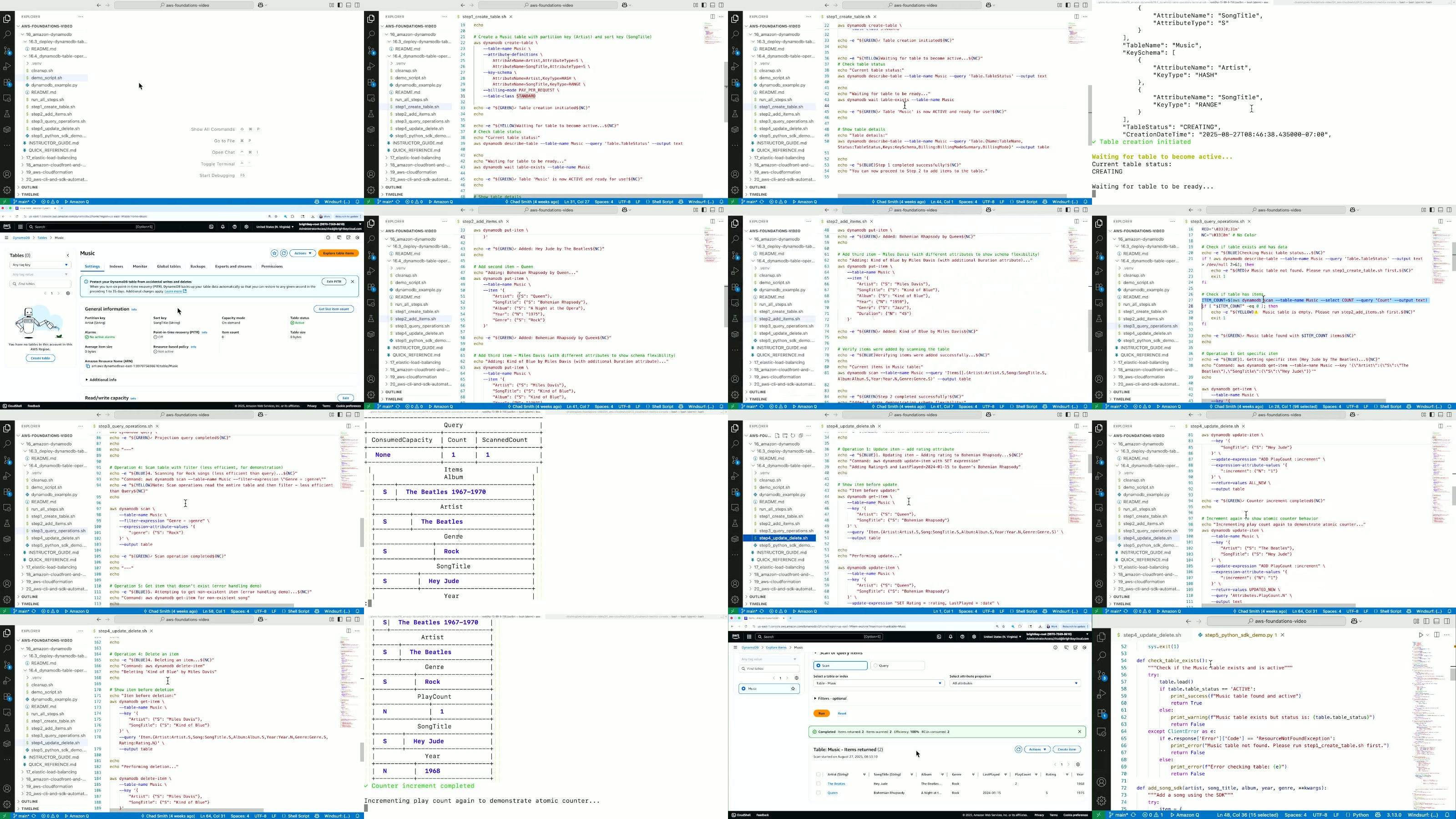Open the Exports and streams tab
Screen dimensions: 1456x819
click(x=233, y=266)
